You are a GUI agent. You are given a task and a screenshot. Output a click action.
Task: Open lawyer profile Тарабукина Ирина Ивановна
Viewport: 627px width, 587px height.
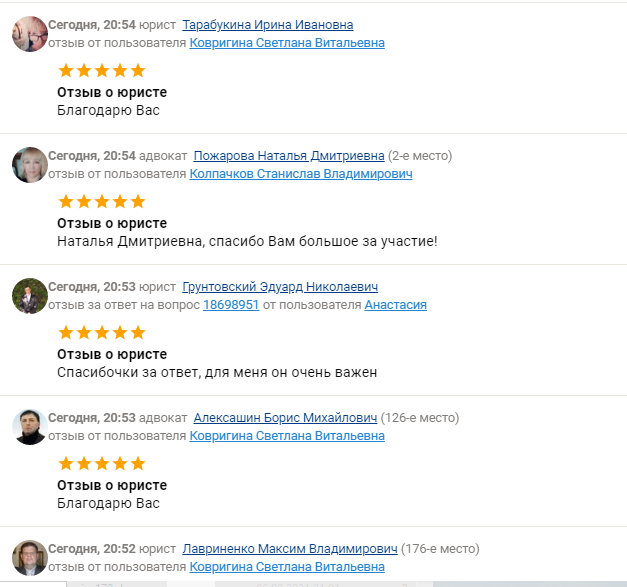pos(268,25)
